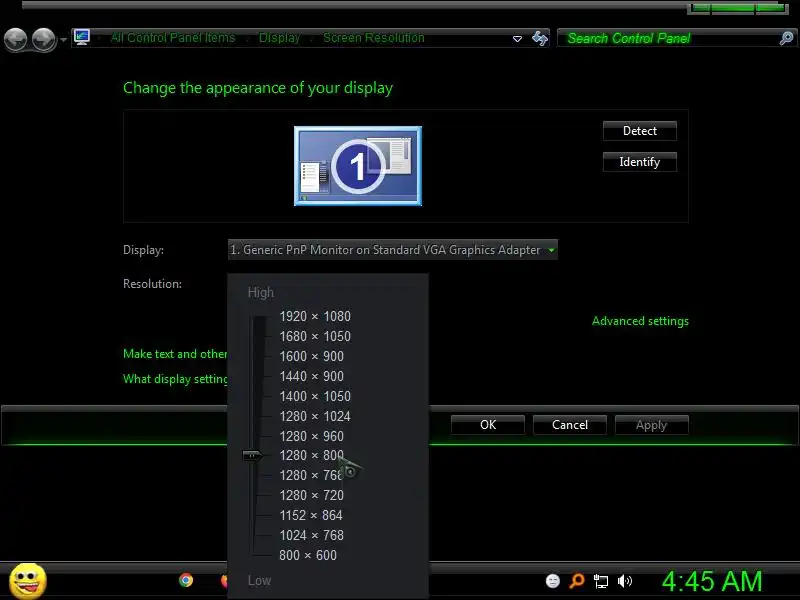Click the Identify button
Viewport: 800px width, 600px height.
[x=640, y=162]
